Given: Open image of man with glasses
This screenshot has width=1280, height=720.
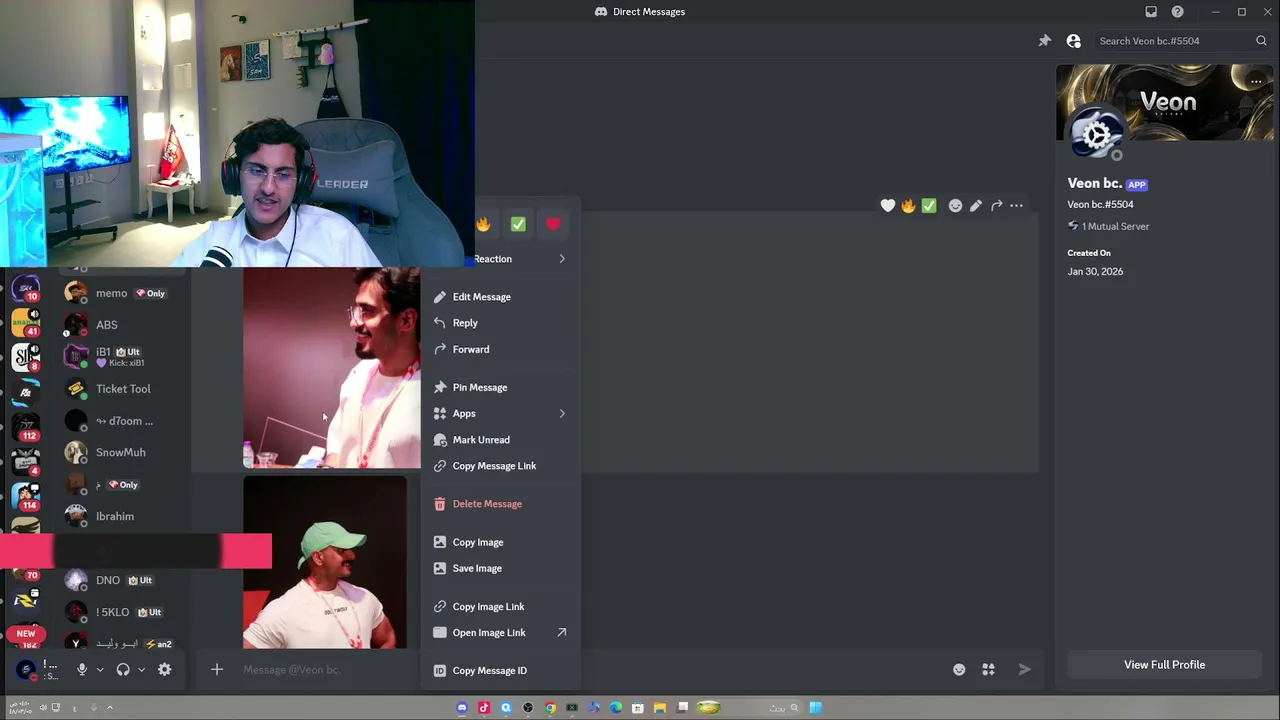Looking at the screenshot, I should (x=332, y=368).
